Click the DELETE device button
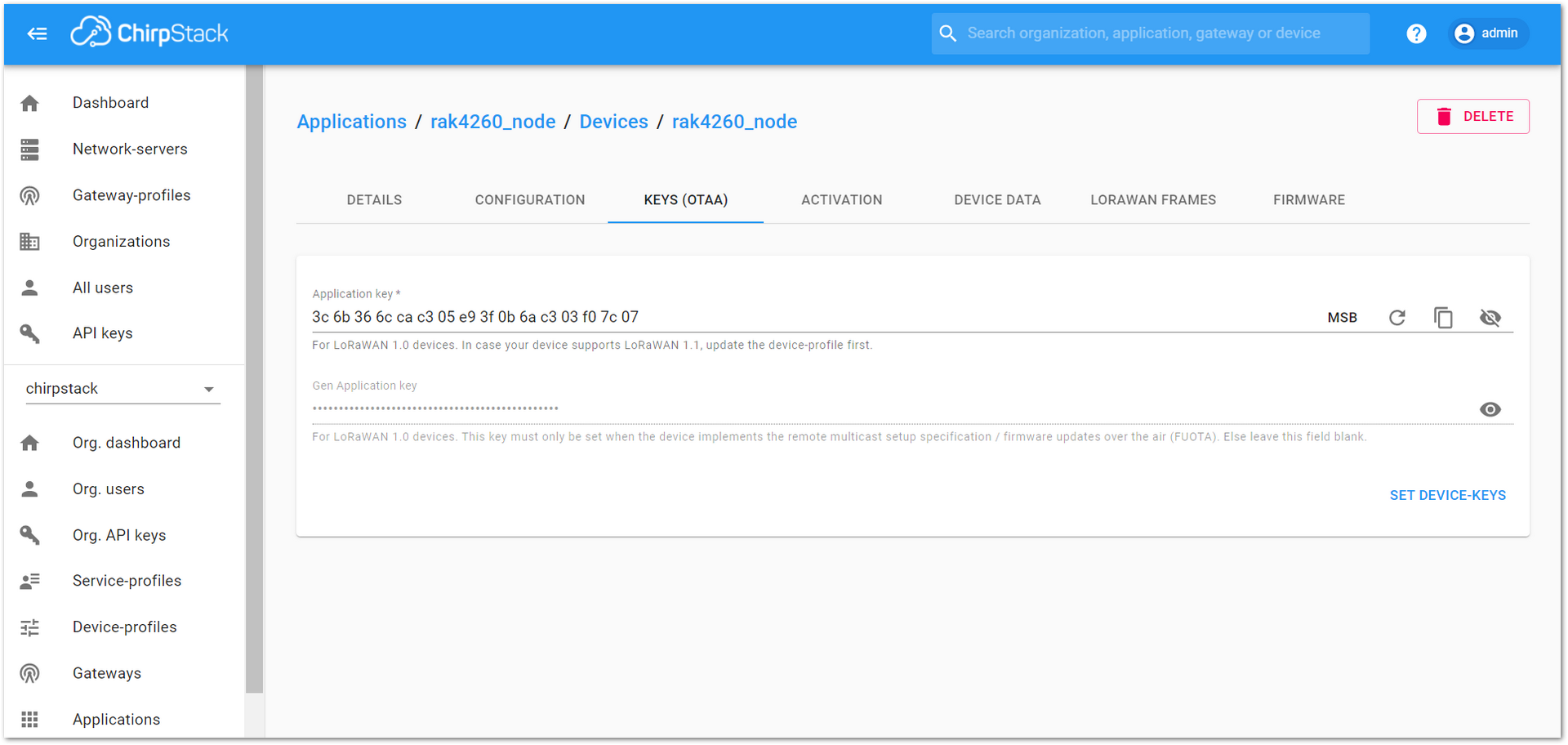The height and width of the screenshot is (745, 1568). tap(1473, 117)
